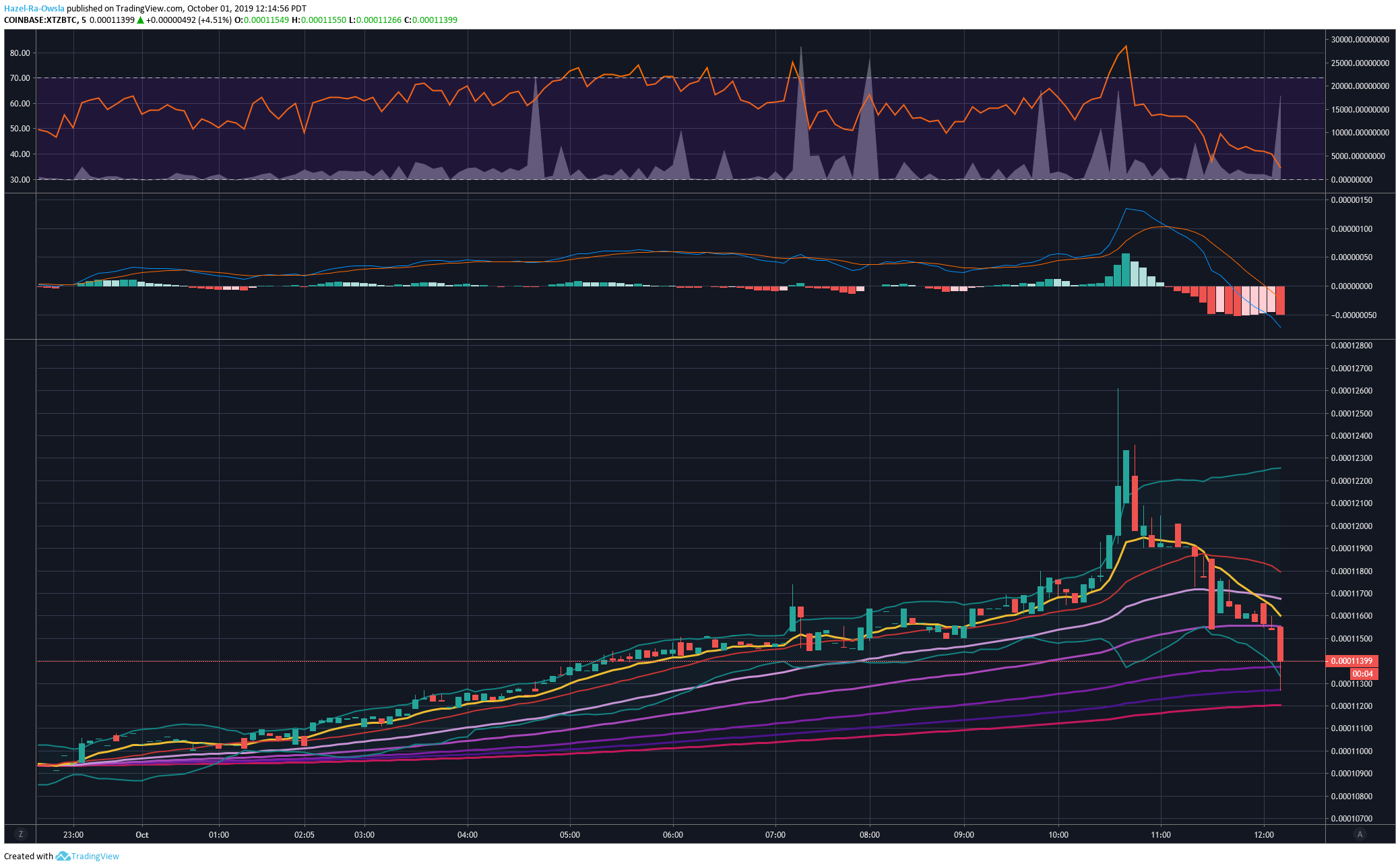This screenshot has height=868, width=1400.
Task: Click the MACD 0.00000100 scale label
Action: 1351,229
